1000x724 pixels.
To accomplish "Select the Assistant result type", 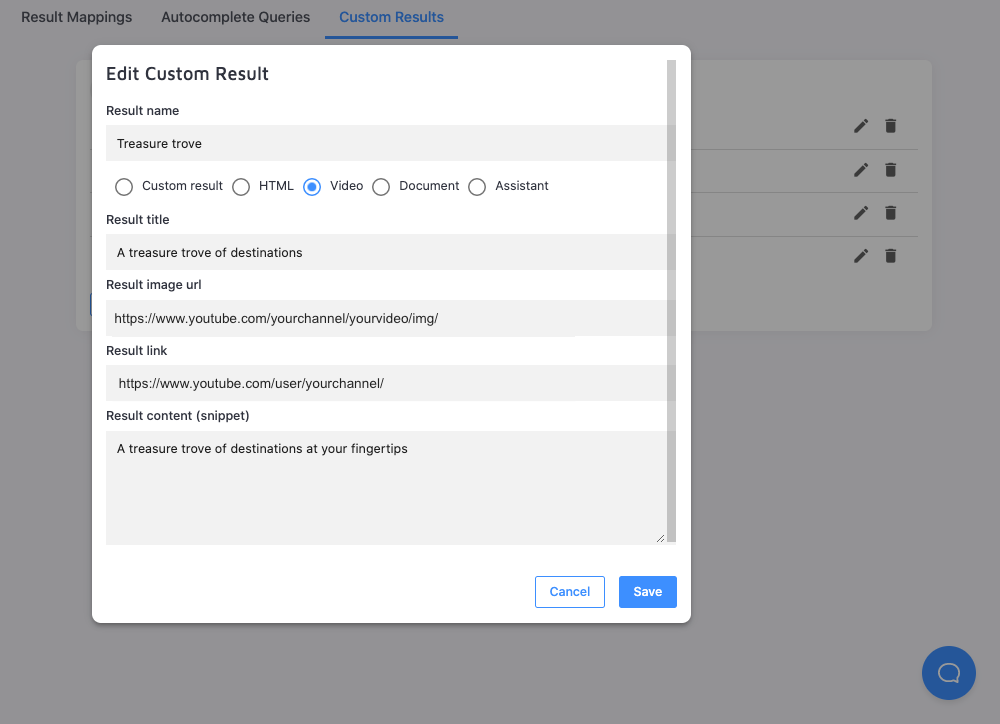I will point(477,186).
